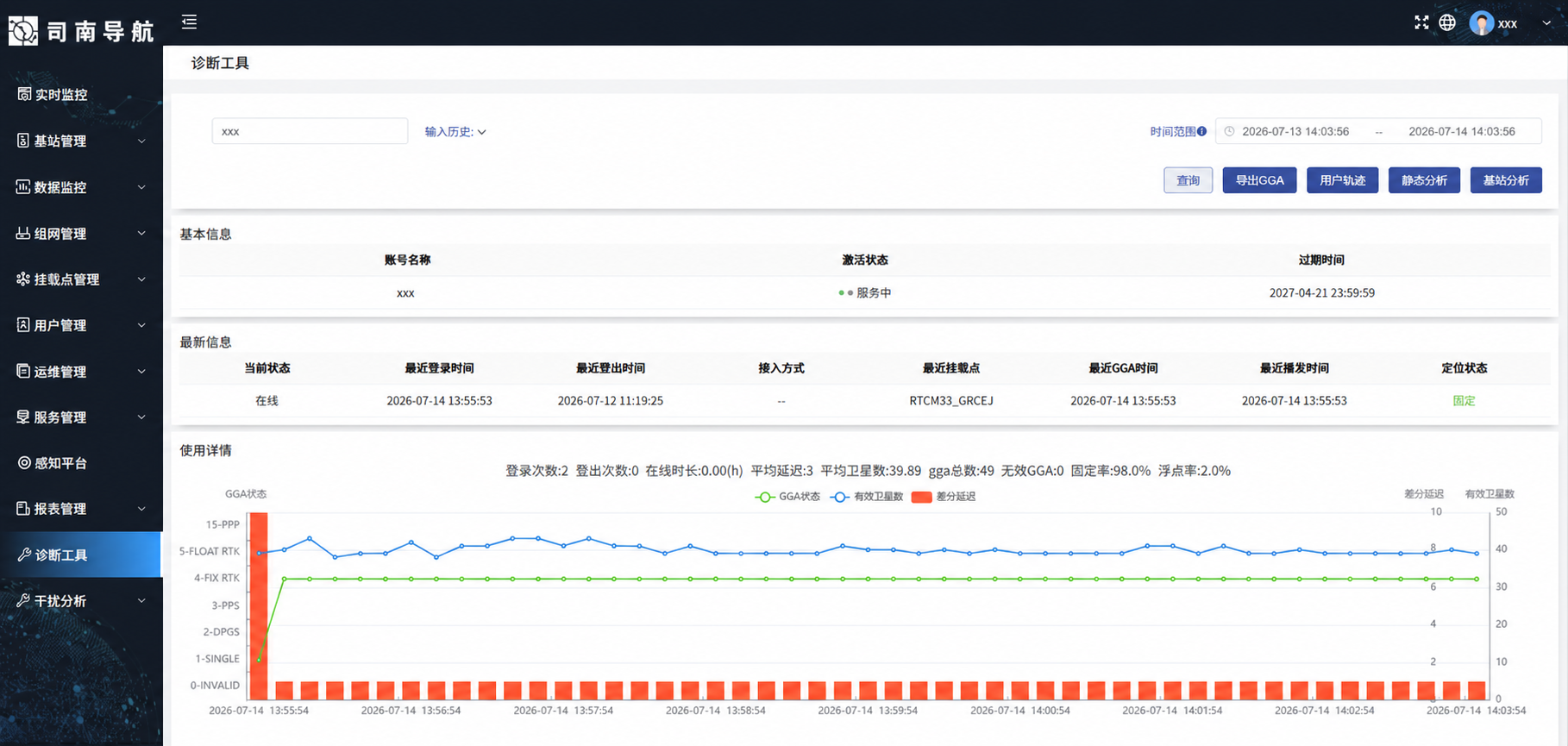The image size is (1568, 746).
Task: Click the 干扰分析 sidebar icon
Action: 23,600
